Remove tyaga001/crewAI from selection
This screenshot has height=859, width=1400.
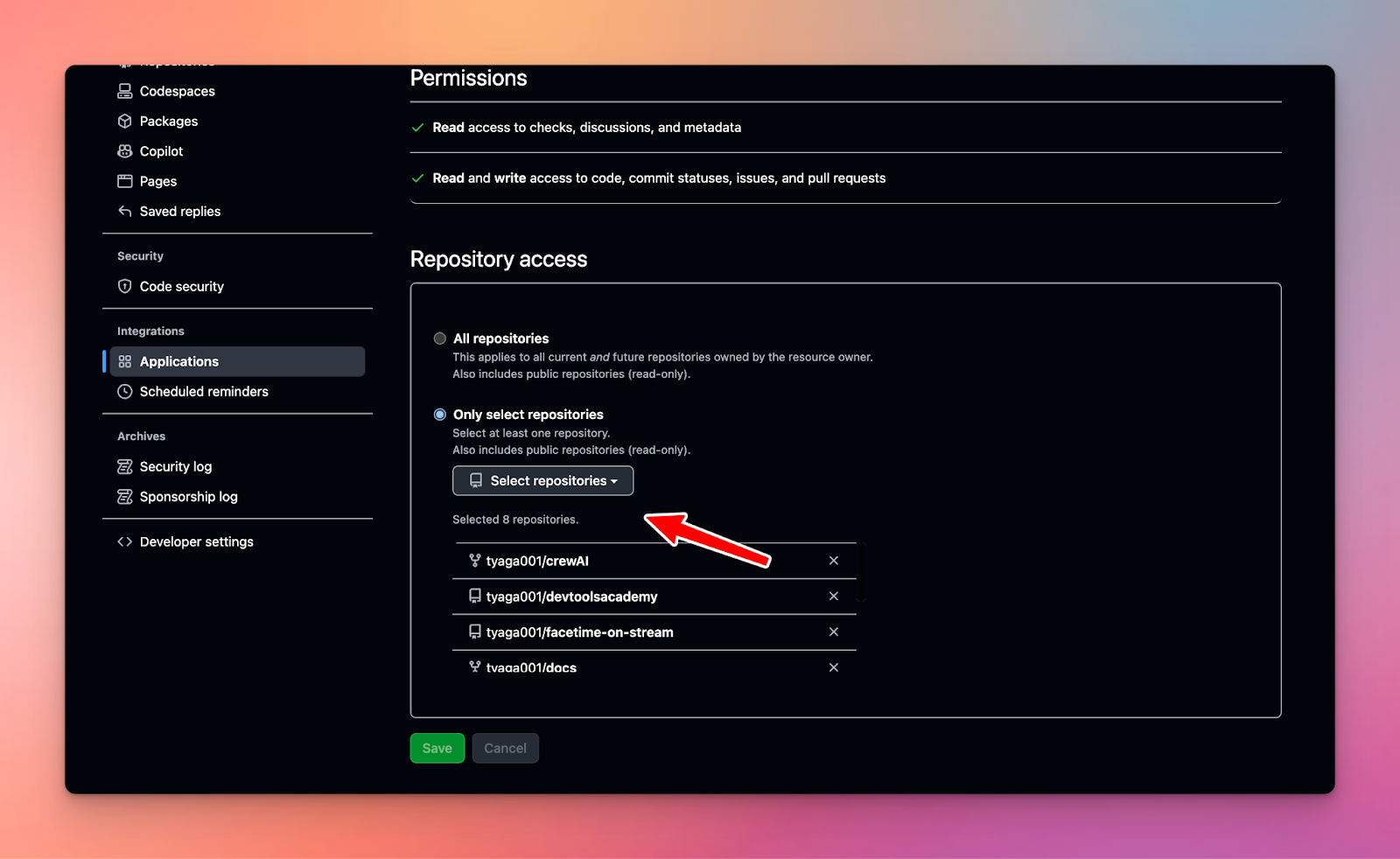pos(834,561)
